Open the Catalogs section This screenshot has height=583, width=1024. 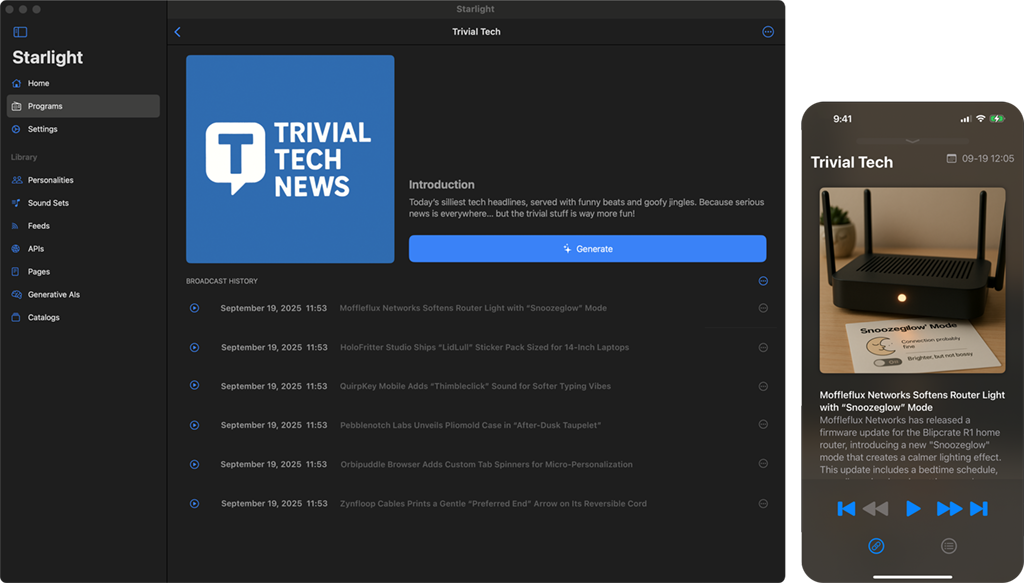[x=43, y=318]
